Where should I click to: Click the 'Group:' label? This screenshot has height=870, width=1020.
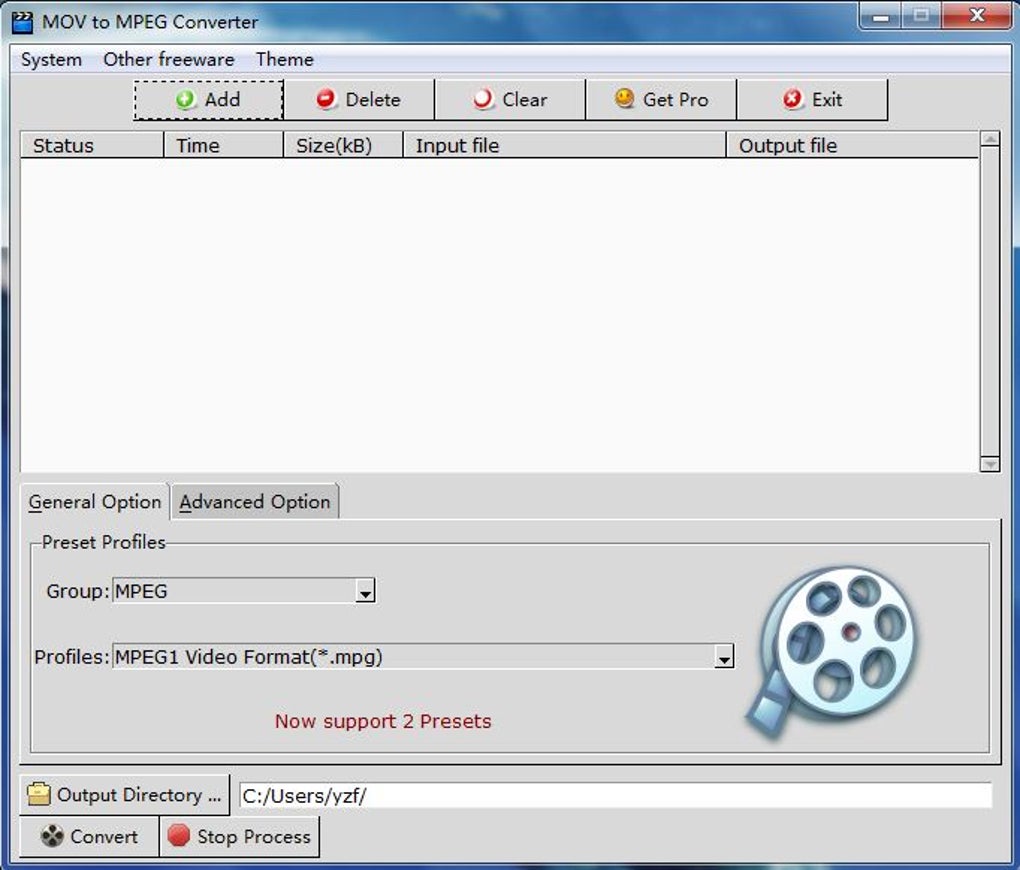coord(78,591)
